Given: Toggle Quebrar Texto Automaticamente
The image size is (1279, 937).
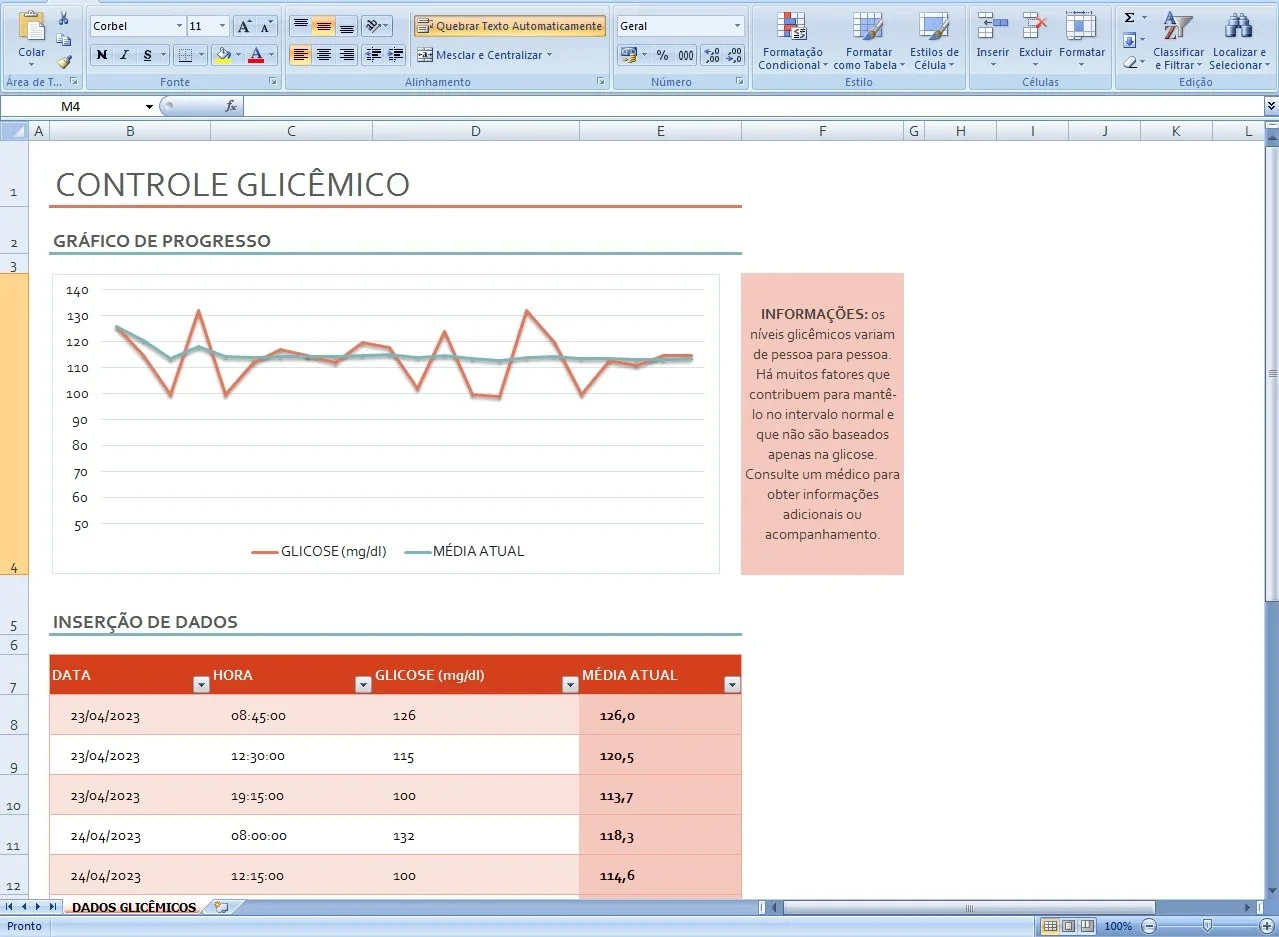Looking at the screenshot, I should [509, 26].
